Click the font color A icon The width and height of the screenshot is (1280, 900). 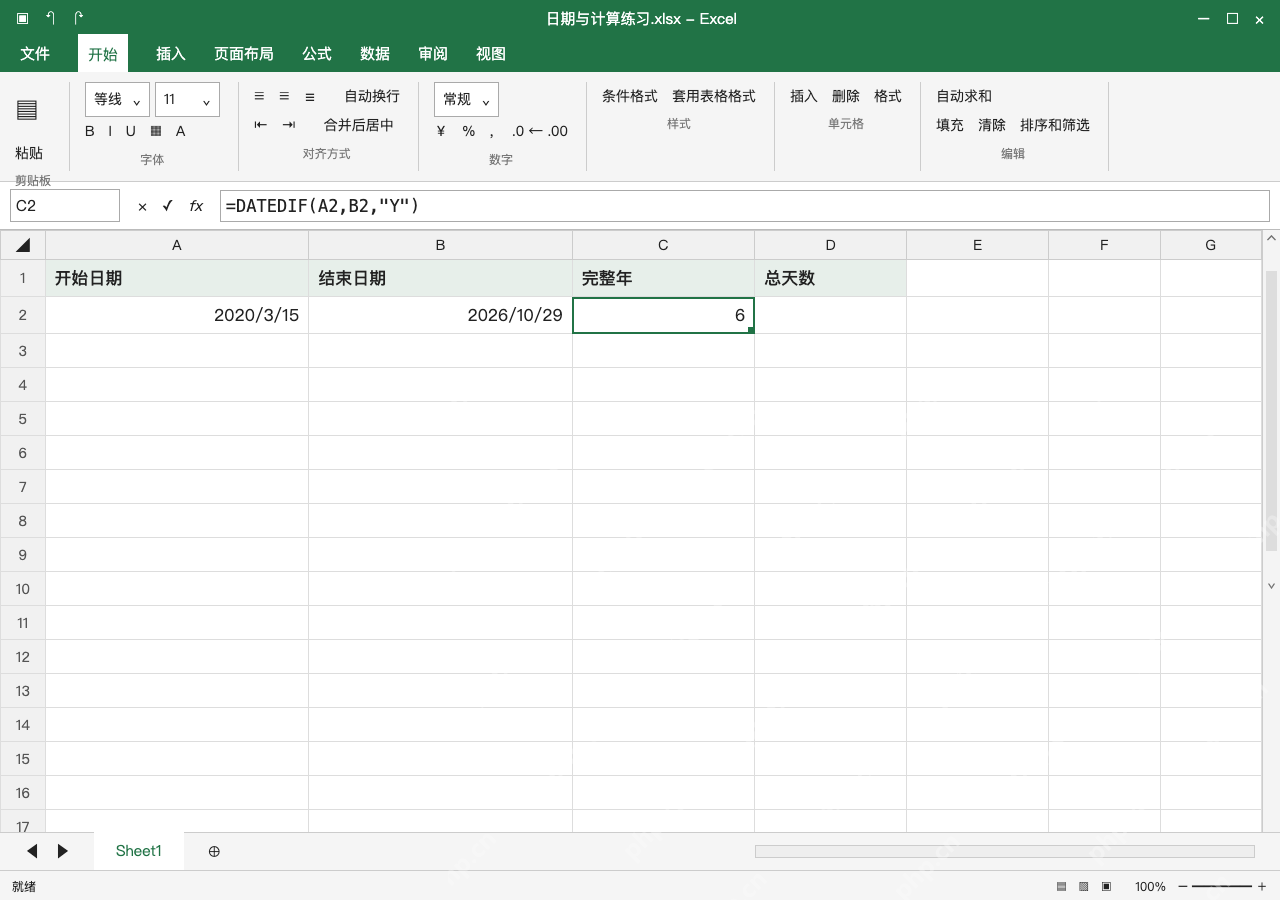tap(181, 131)
